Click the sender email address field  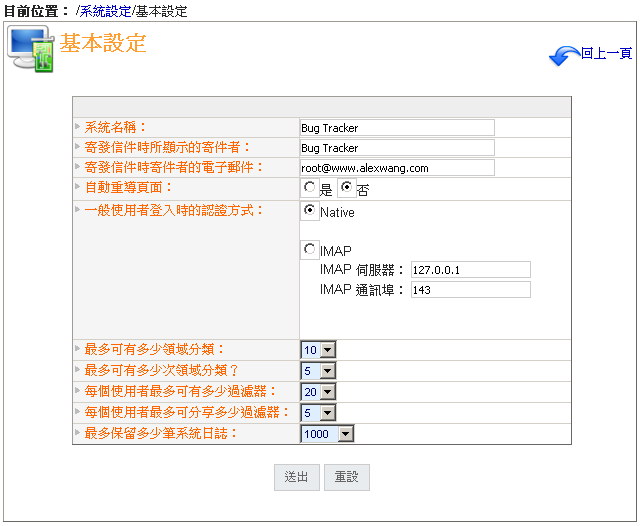pos(397,168)
